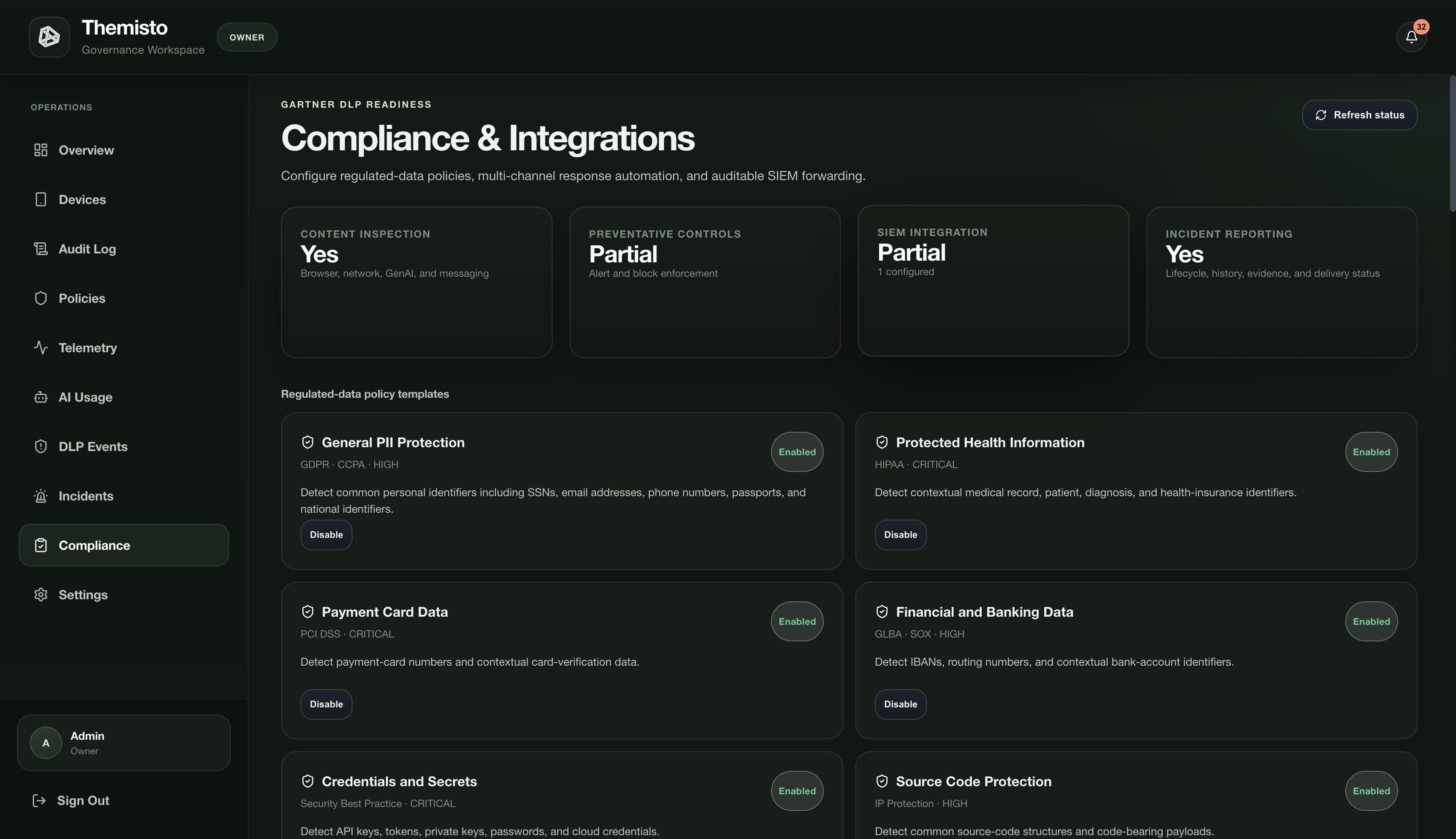The width and height of the screenshot is (1456, 839).
Task: Click the Admin avatar circle
Action: (46, 743)
